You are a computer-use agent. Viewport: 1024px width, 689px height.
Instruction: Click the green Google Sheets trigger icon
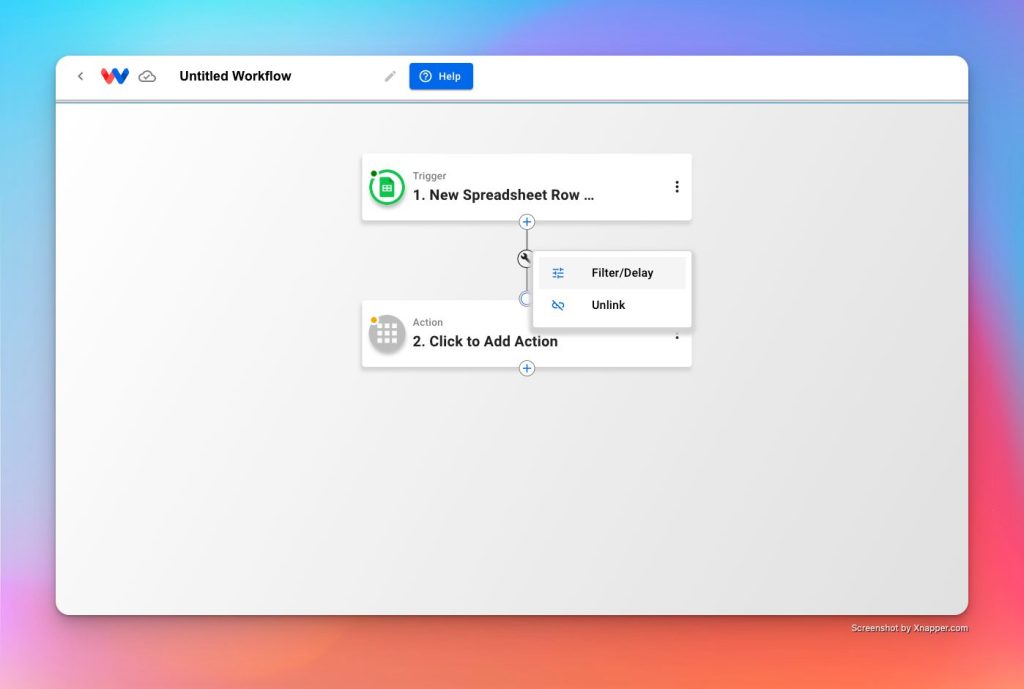tap(387, 187)
